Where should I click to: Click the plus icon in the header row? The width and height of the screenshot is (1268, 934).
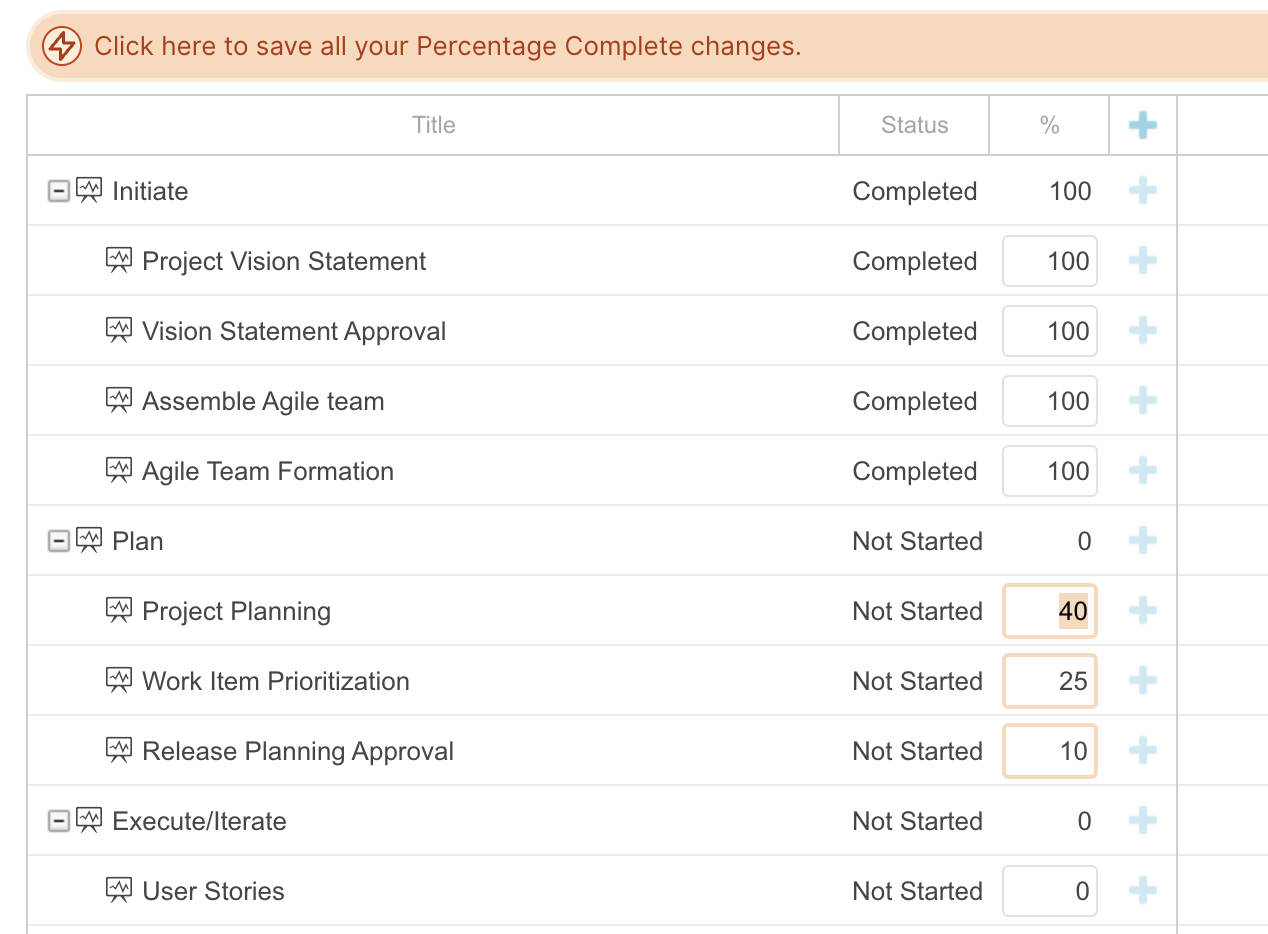(x=1143, y=125)
